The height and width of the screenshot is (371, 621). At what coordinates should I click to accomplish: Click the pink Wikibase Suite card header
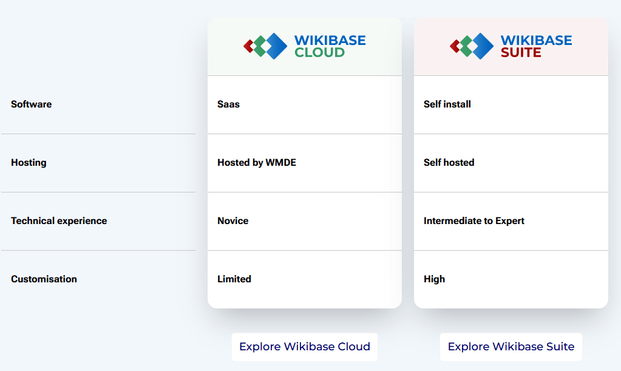point(511,46)
